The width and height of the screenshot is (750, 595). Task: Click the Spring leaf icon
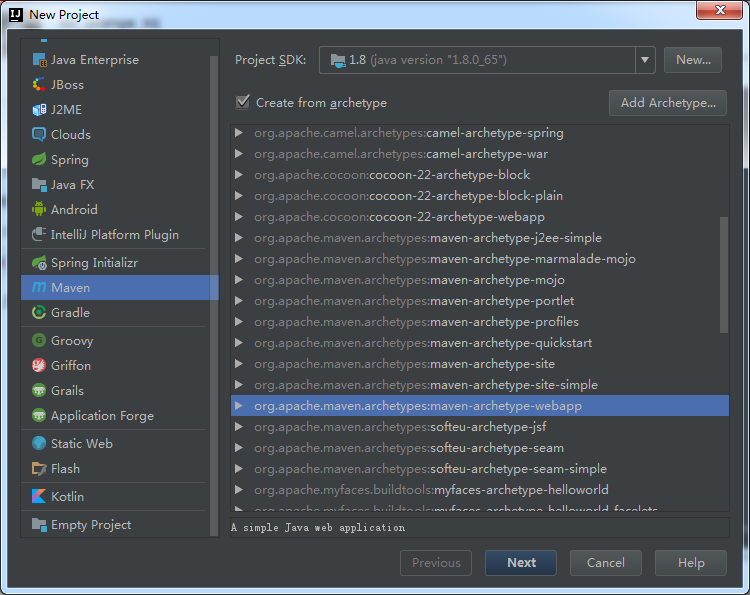(x=39, y=159)
